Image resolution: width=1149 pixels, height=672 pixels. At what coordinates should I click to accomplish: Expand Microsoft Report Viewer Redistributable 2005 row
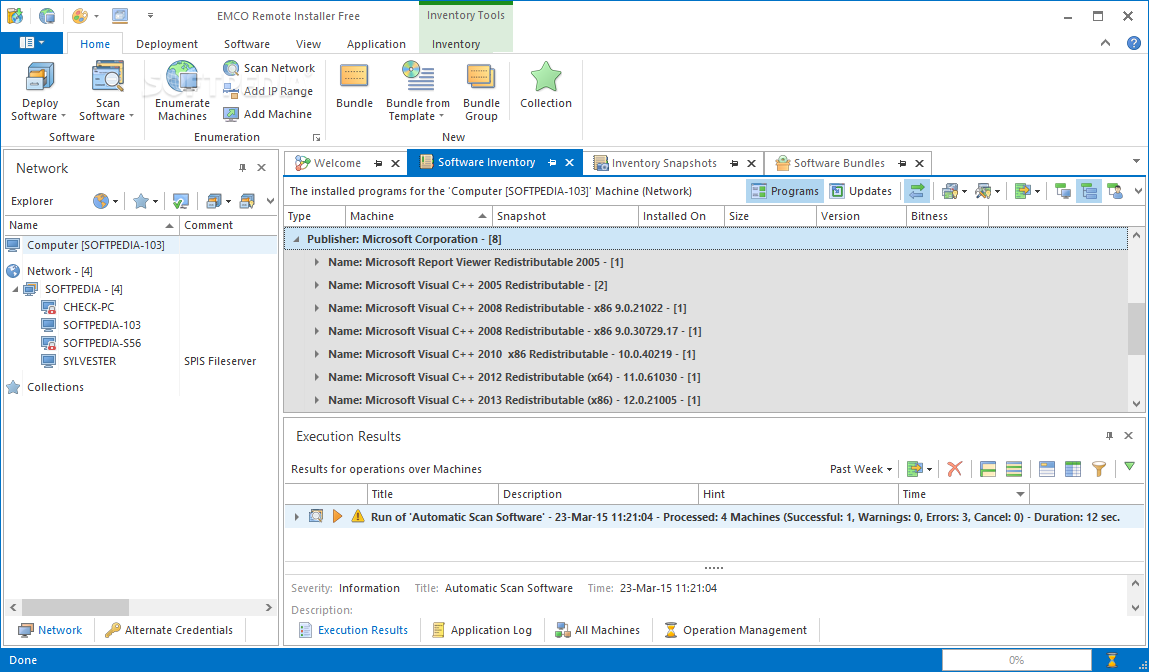coord(317,262)
